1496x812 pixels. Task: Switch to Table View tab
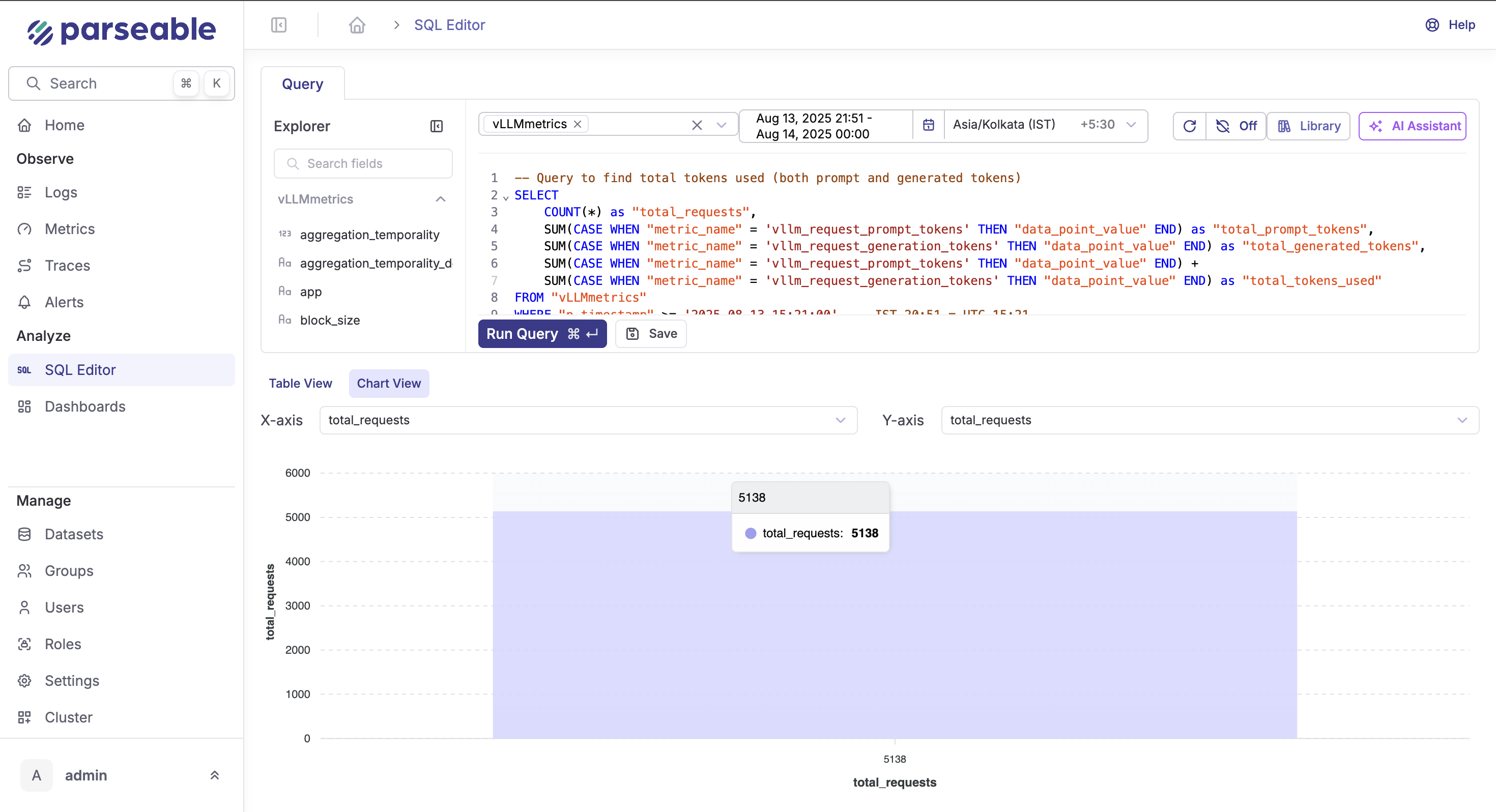tap(300, 384)
